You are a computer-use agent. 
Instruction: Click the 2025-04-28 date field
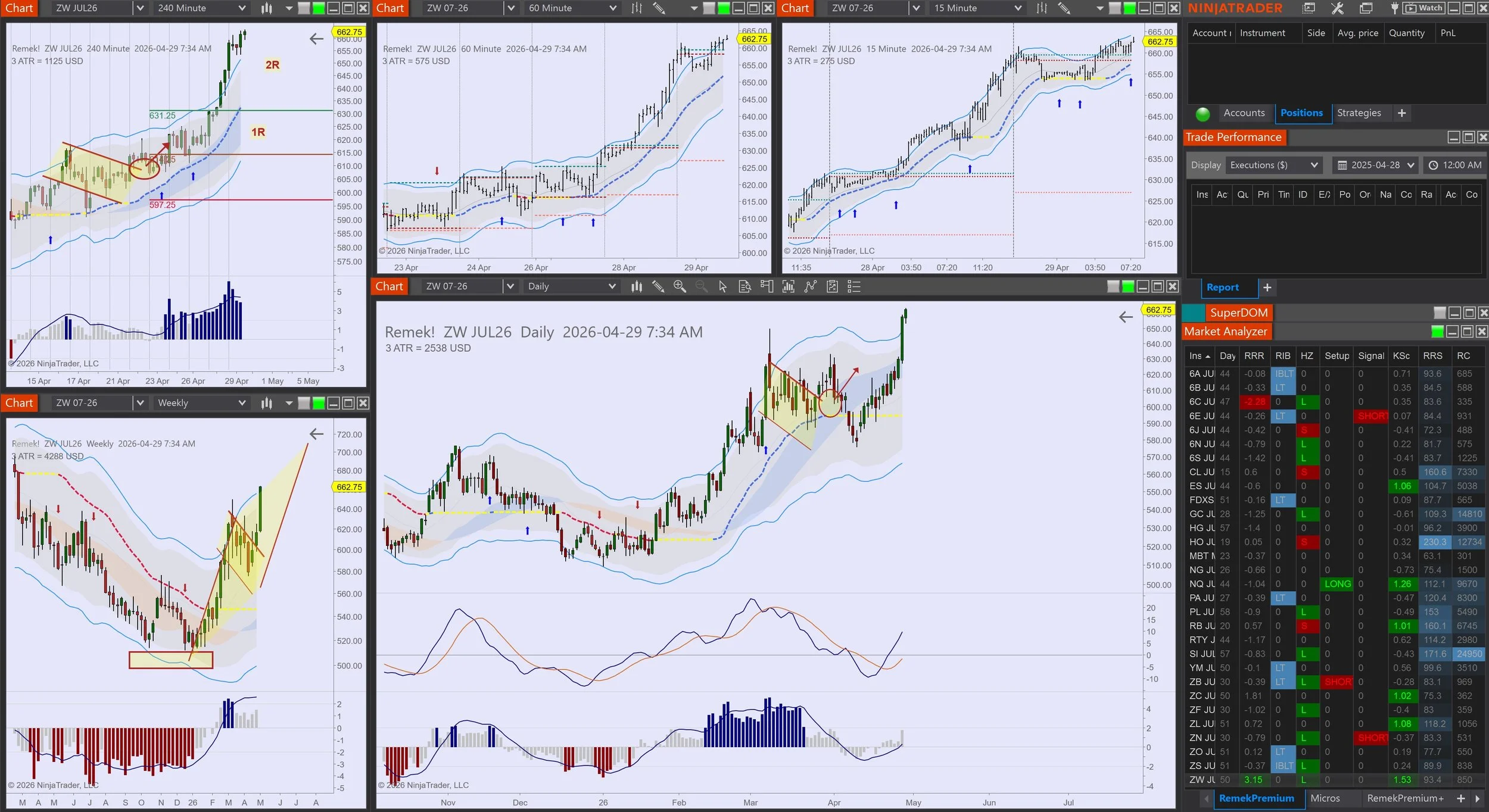tap(1375, 165)
